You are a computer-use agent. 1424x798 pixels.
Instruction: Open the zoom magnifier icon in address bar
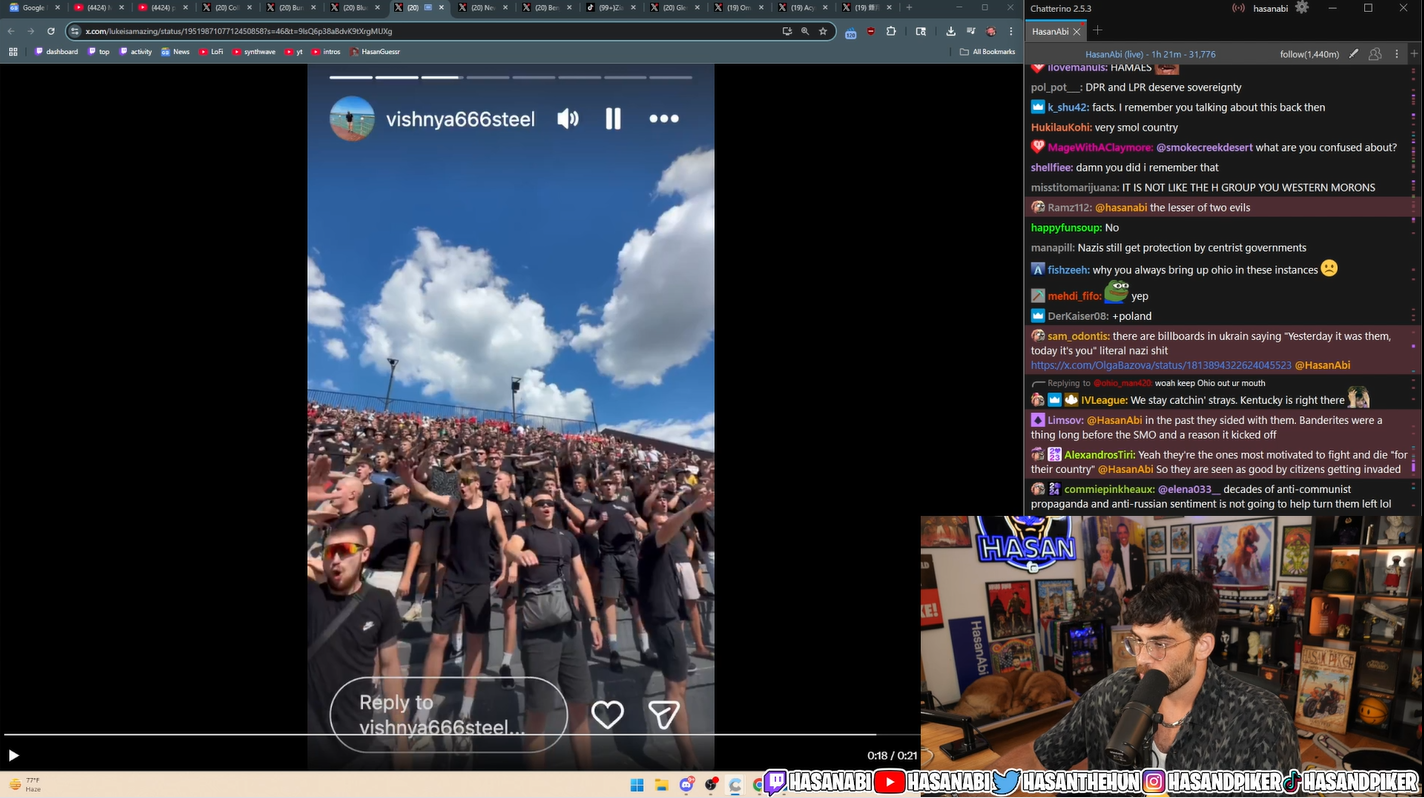coord(805,31)
